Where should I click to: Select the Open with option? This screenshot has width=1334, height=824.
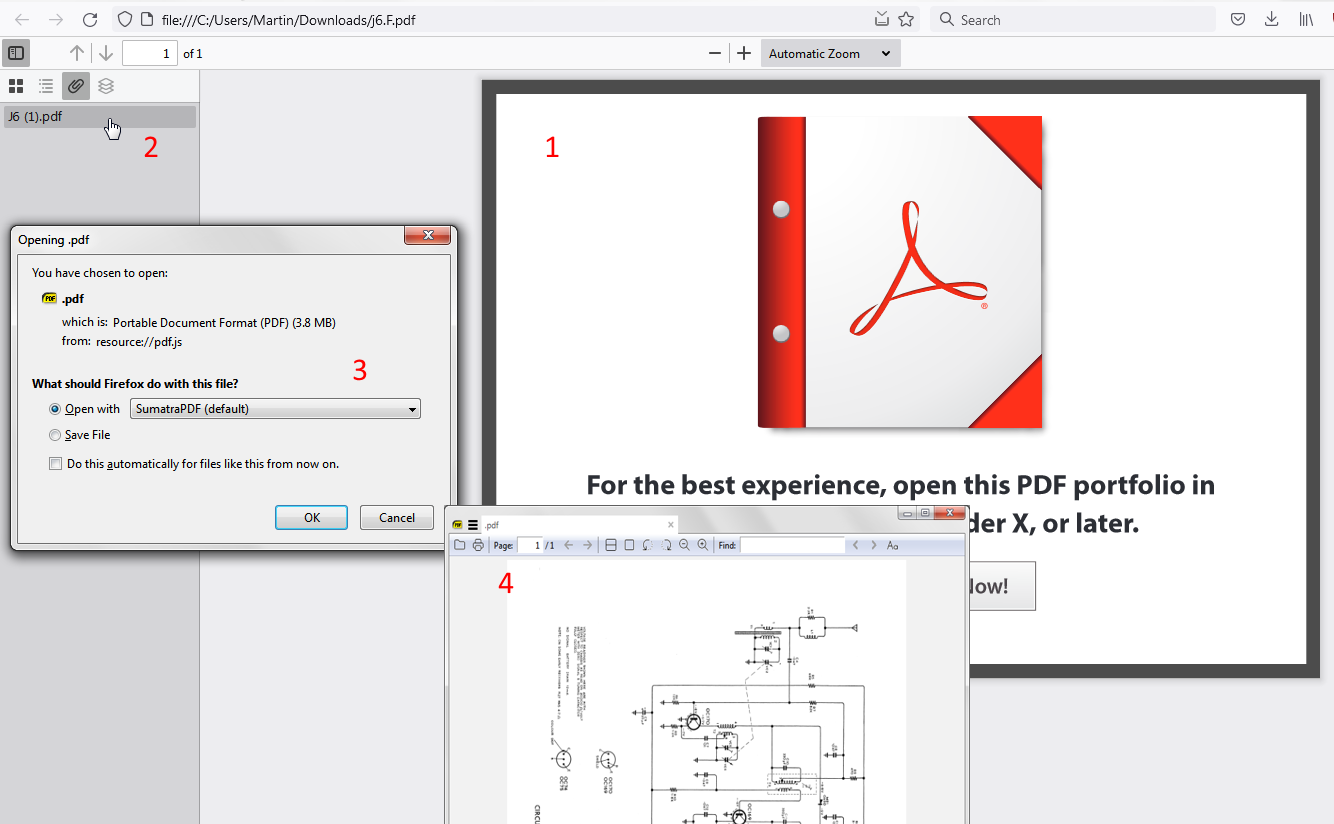55,408
